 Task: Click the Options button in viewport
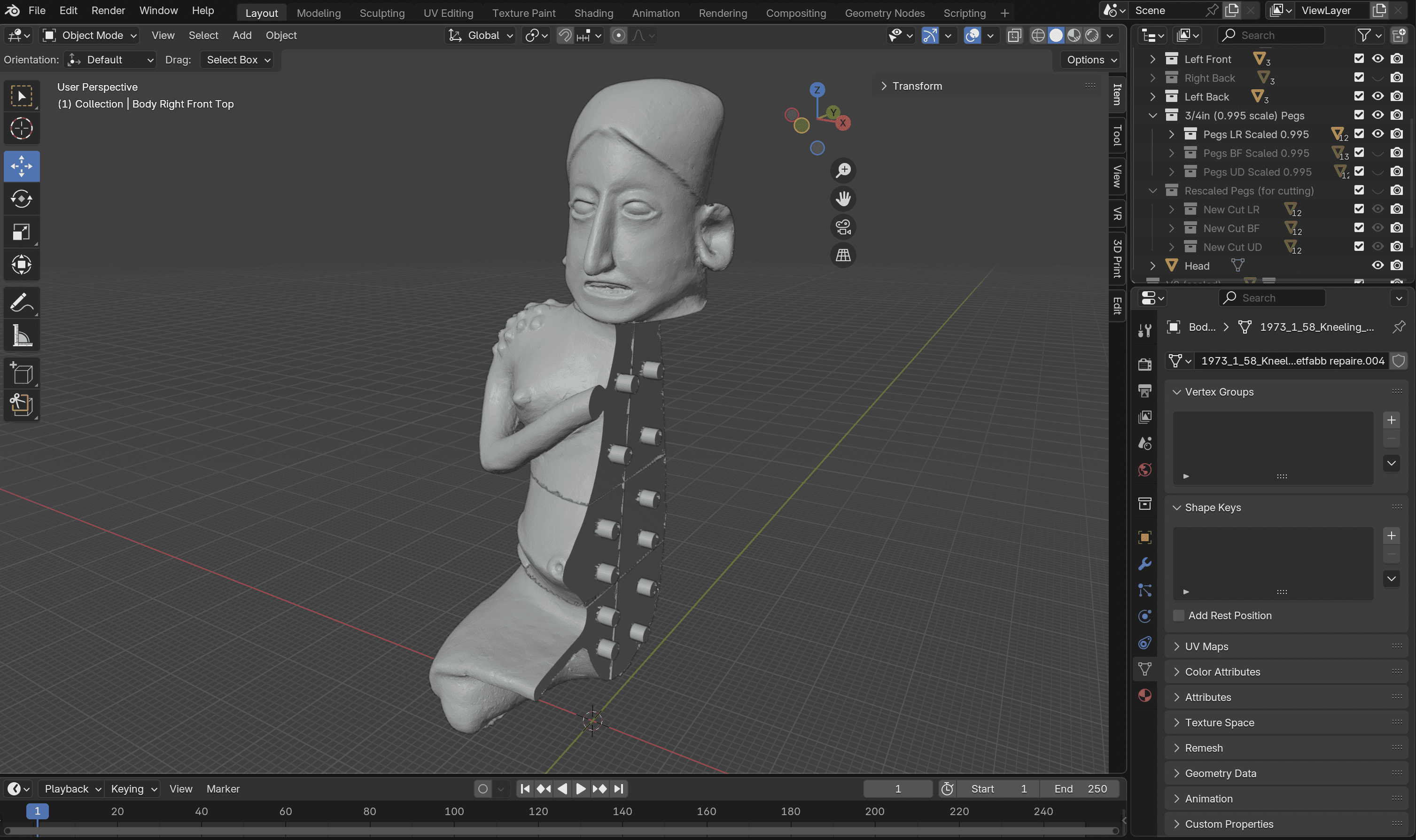coord(1090,60)
